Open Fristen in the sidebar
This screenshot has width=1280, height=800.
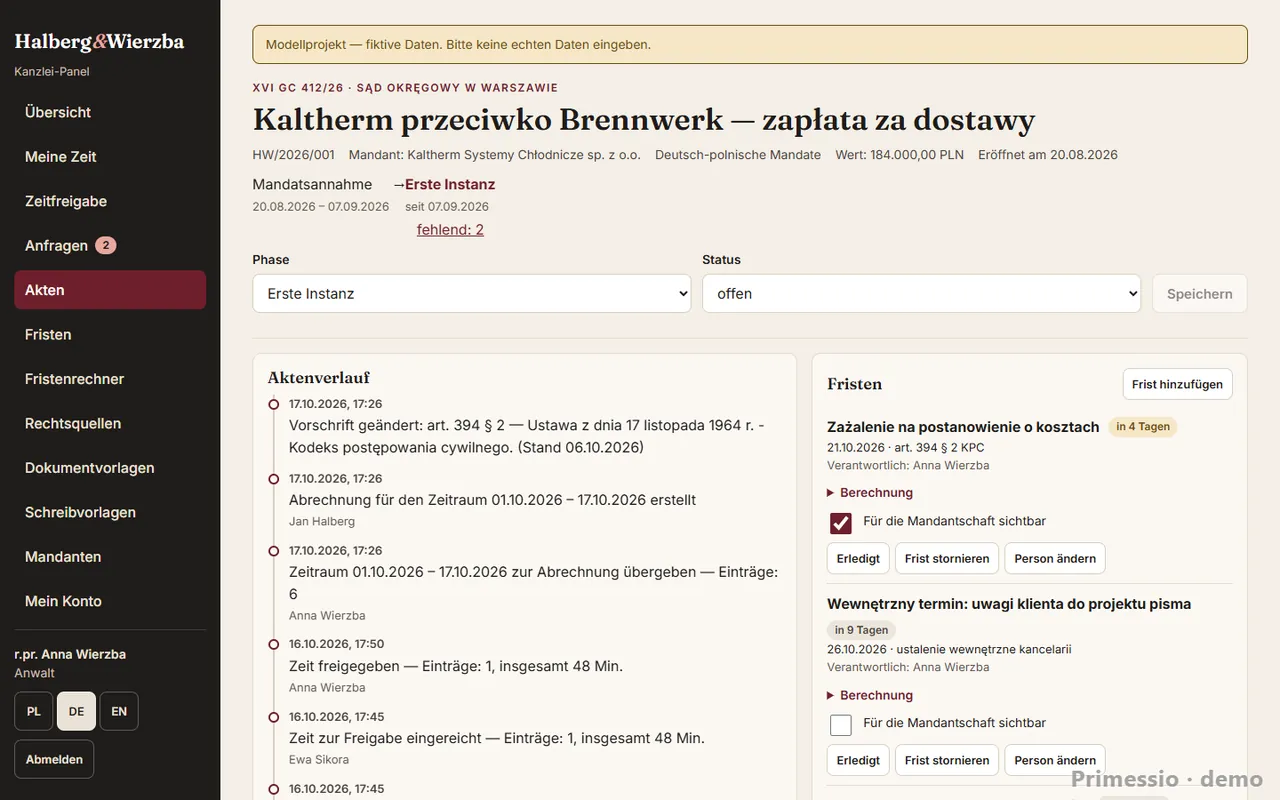[110, 335]
